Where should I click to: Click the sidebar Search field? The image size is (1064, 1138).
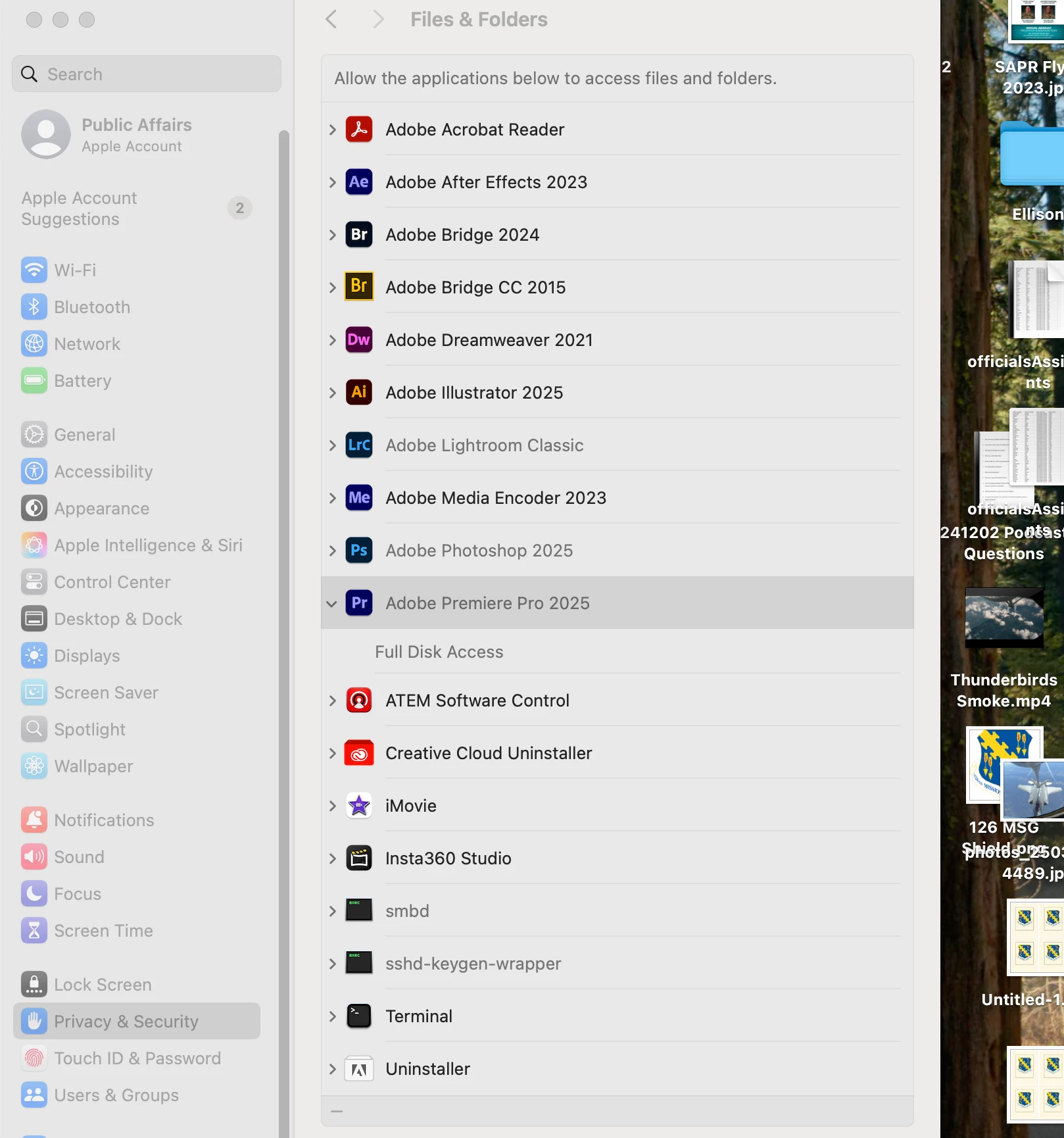click(x=147, y=74)
